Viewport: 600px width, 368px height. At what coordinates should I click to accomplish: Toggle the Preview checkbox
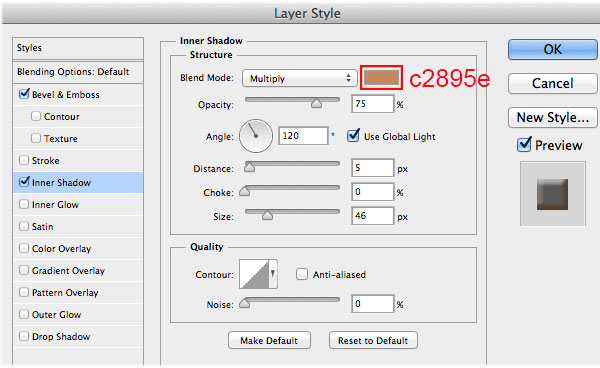[x=524, y=145]
